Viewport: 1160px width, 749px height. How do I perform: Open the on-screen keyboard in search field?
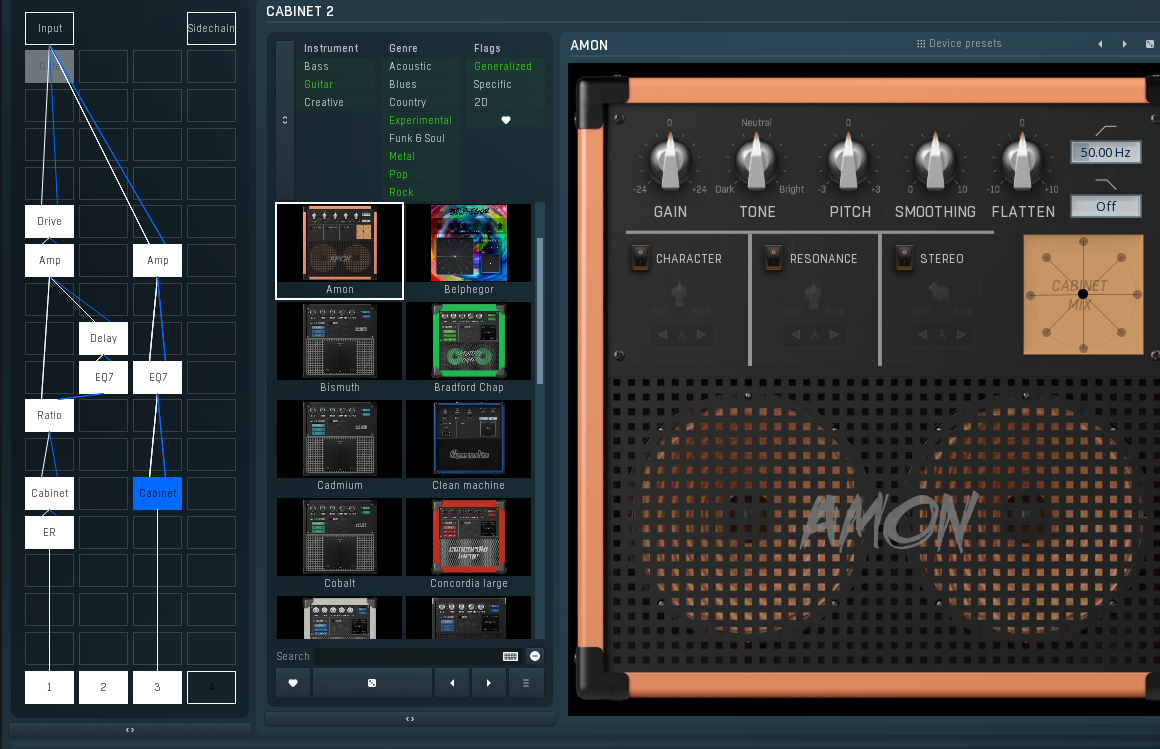[510, 656]
